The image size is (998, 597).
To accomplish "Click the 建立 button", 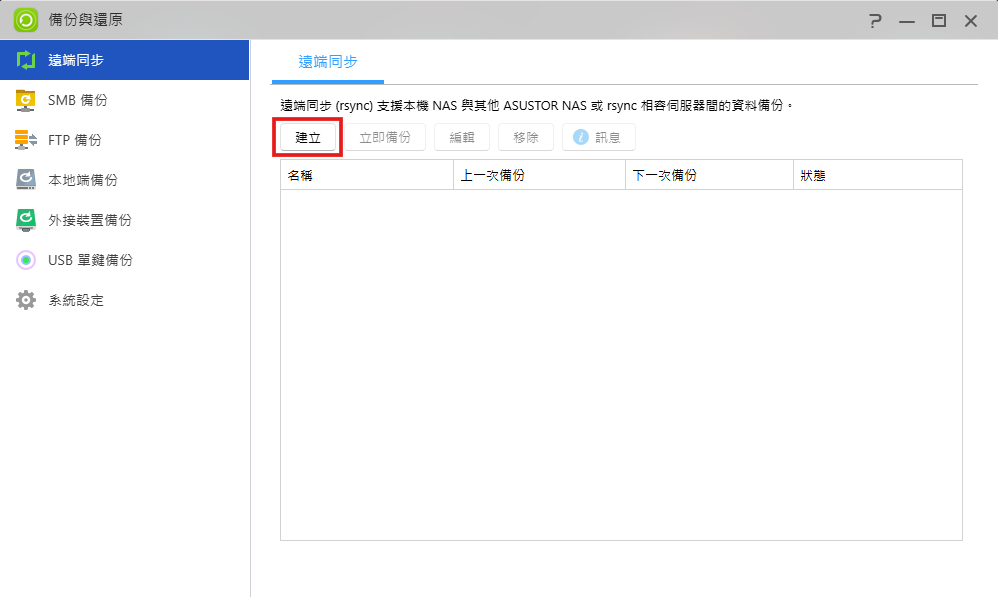I will tap(308, 137).
